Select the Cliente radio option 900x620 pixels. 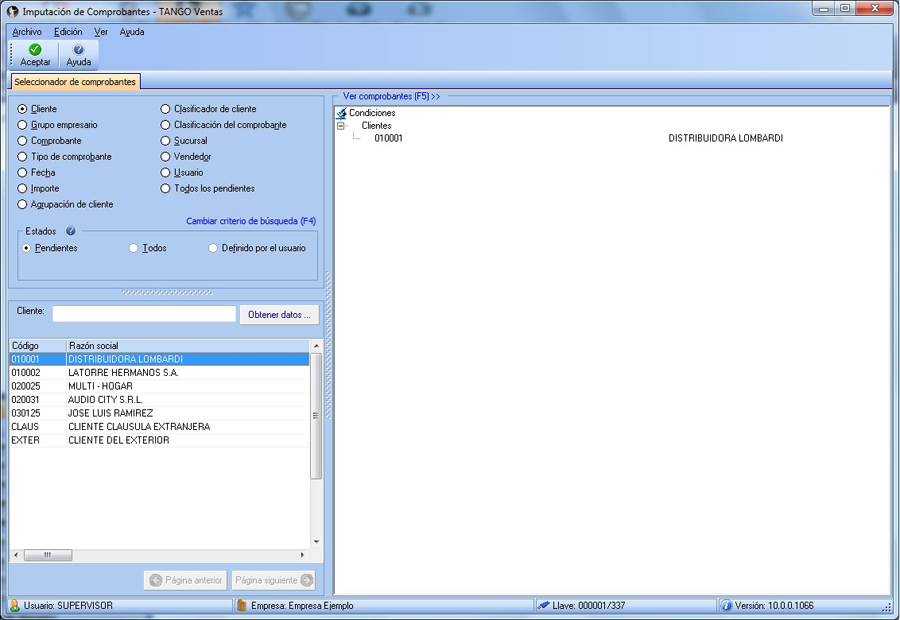22,109
